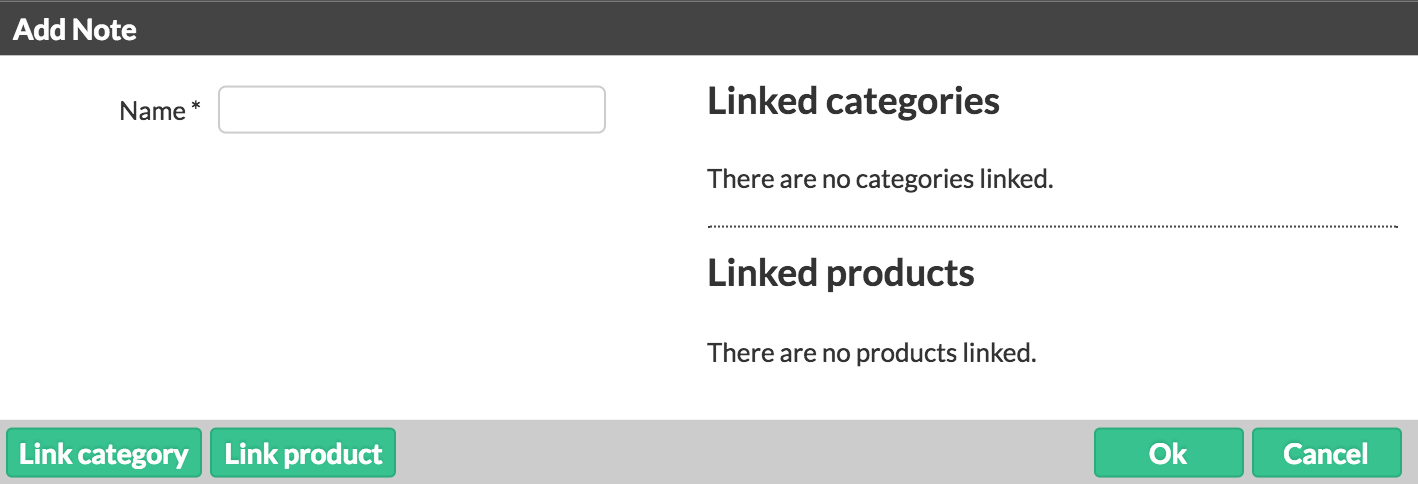Cancel the Add Note dialog
The height and width of the screenshot is (484, 1418).
click(1325, 453)
